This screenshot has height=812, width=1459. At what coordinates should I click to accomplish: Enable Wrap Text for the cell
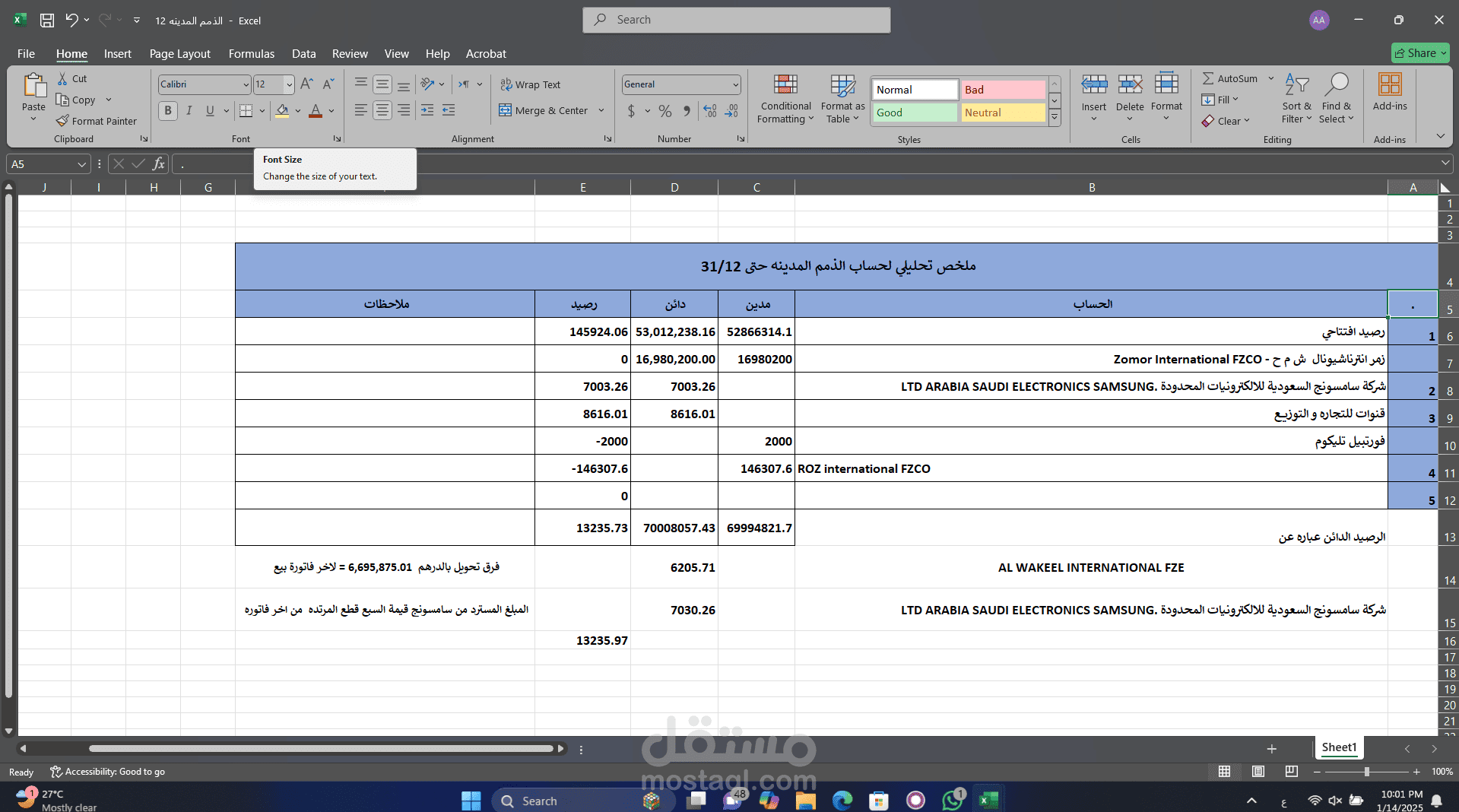pos(530,84)
